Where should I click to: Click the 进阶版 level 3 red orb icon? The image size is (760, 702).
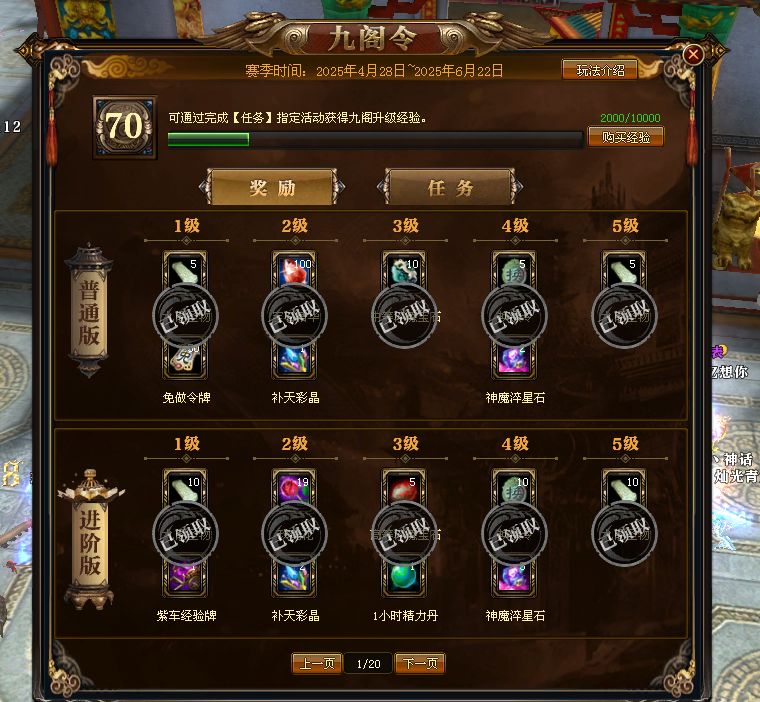click(404, 487)
